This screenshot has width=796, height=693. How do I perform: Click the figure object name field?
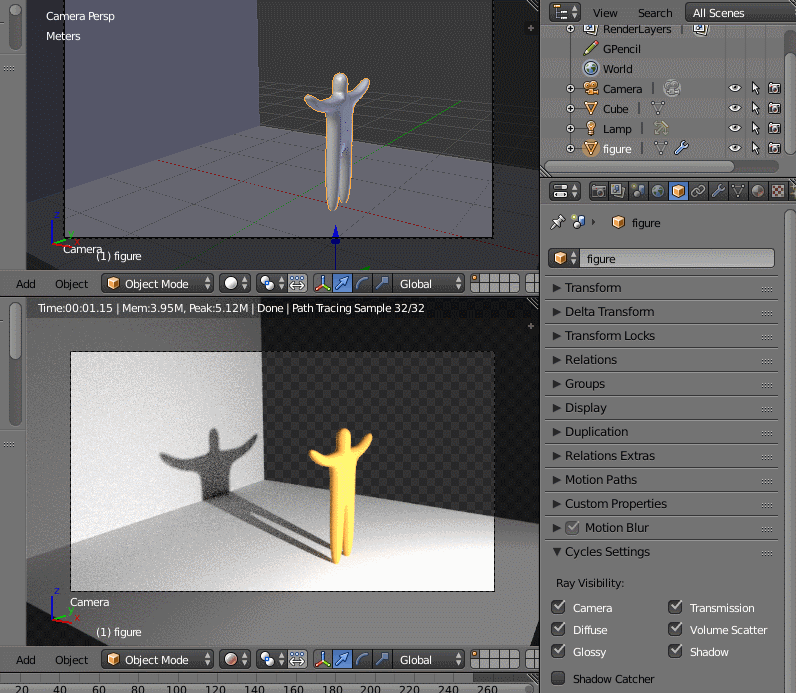click(x=677, y=258)
